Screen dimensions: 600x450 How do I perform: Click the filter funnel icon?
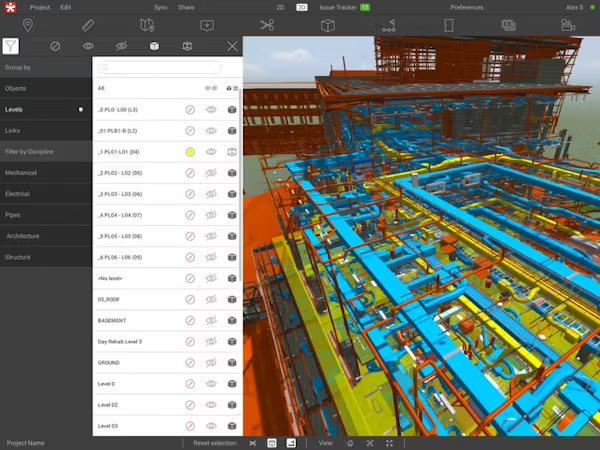pos(11,46)
